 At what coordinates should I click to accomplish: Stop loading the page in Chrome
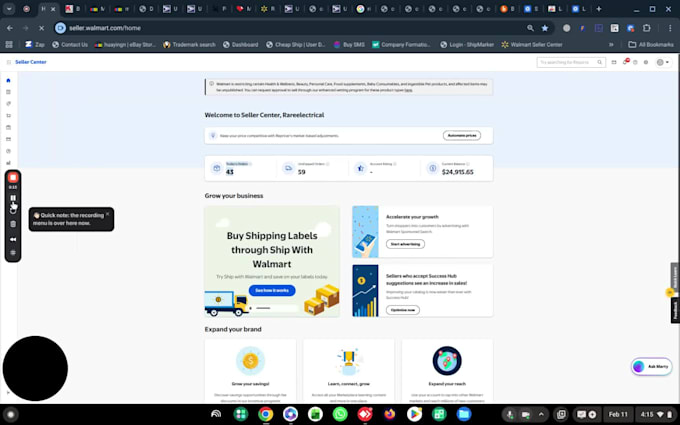pyautogui.click(x=41, y=28)
